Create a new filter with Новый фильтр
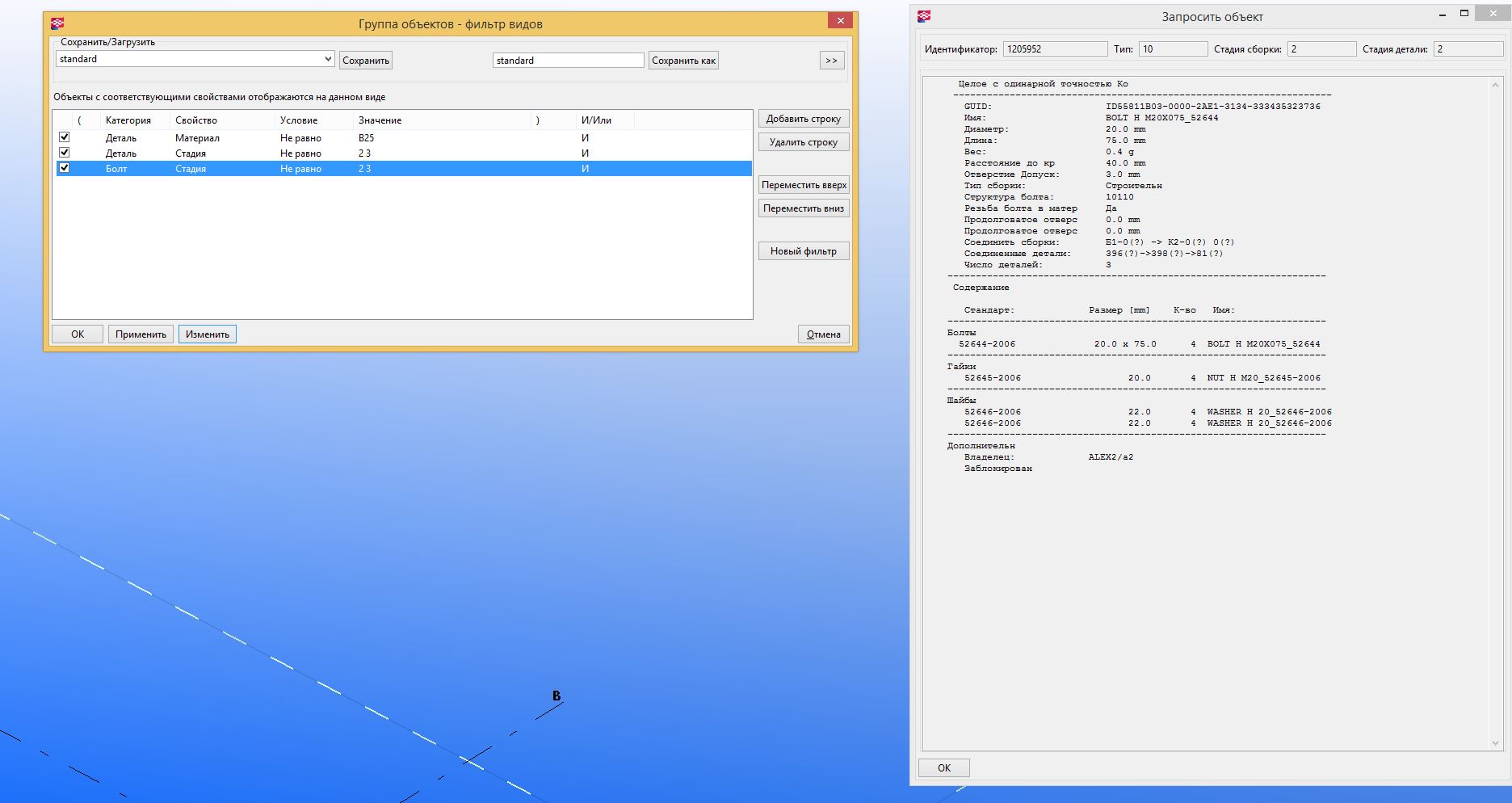 point(804,251)
